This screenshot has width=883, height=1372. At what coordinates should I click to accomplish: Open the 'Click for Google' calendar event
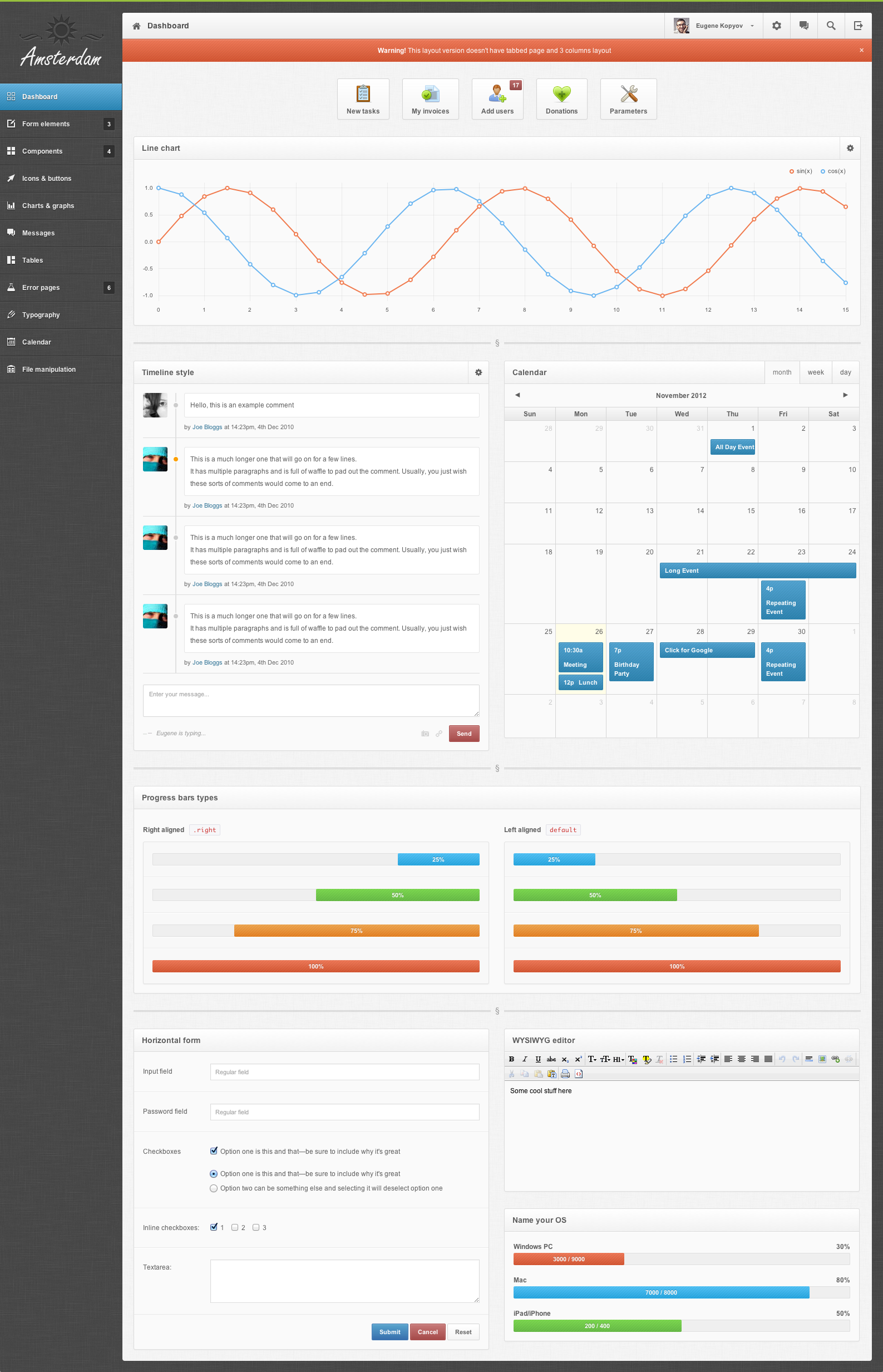tap(707, 651)
